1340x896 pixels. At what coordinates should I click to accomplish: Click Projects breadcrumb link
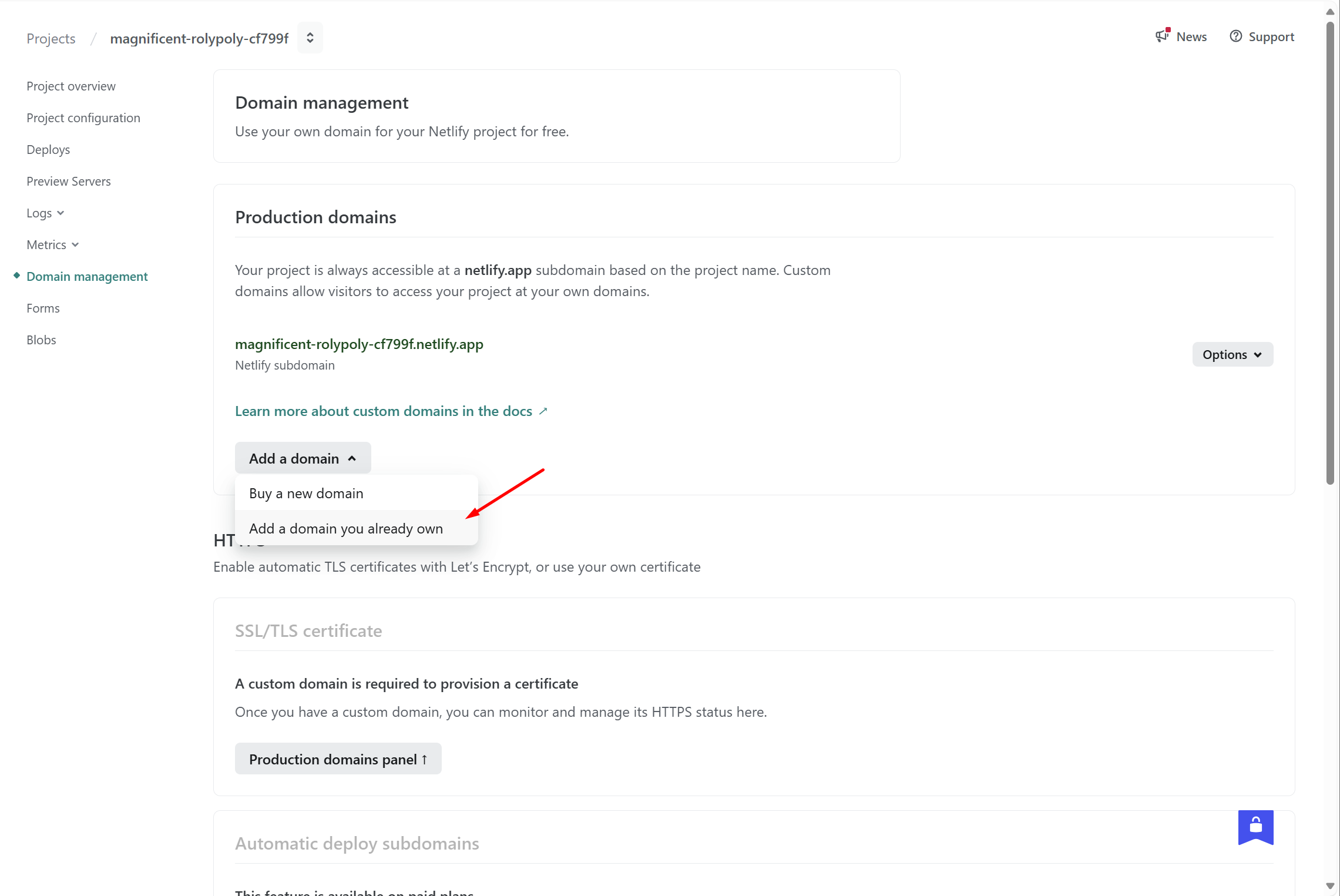click(x=51, y=39)
